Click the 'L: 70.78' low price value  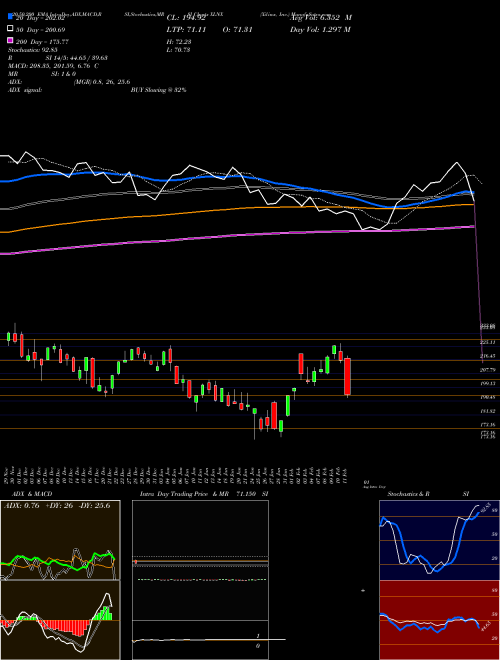point(178,50)
